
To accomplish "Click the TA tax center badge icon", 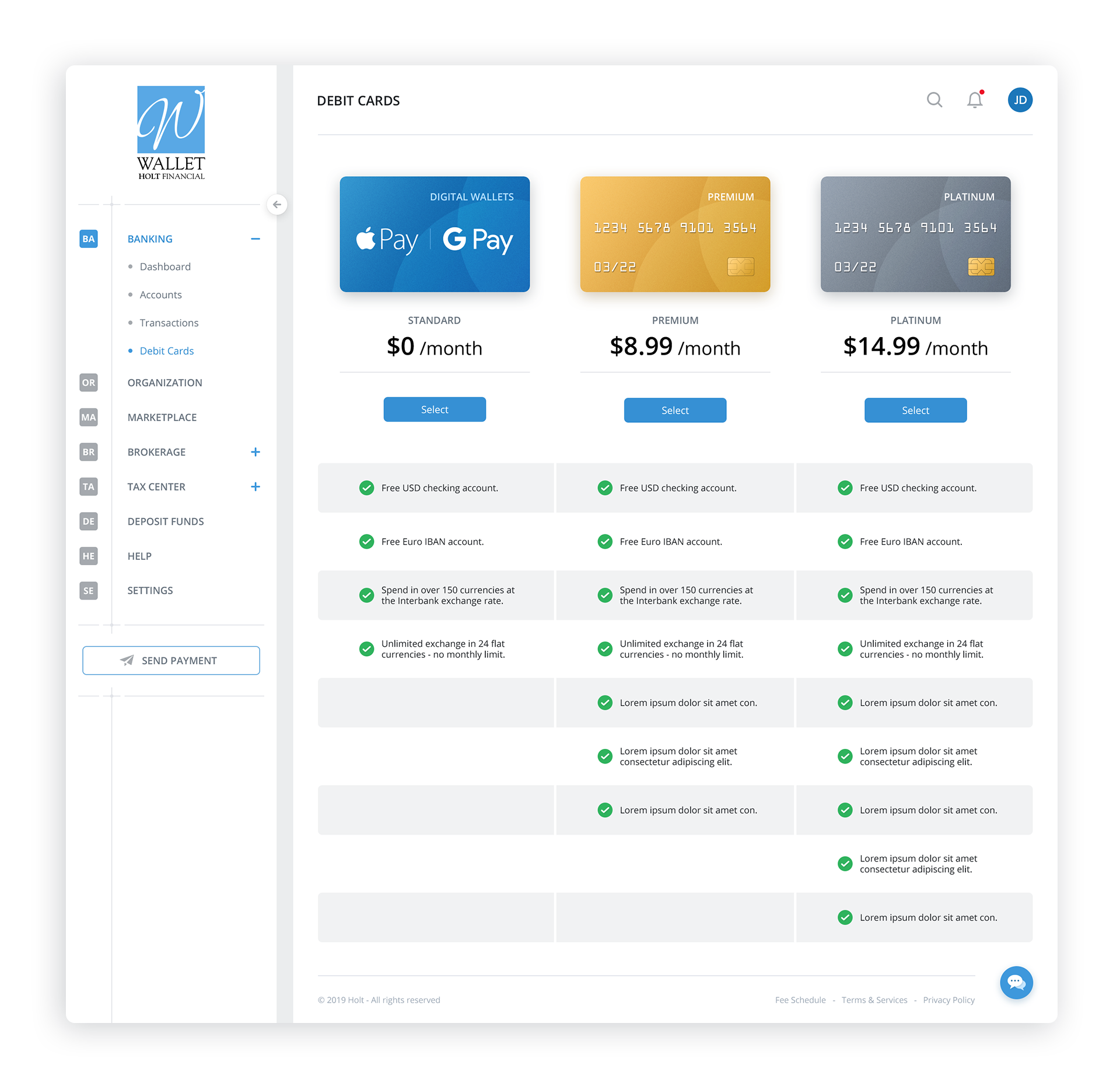I will point(89,486).
